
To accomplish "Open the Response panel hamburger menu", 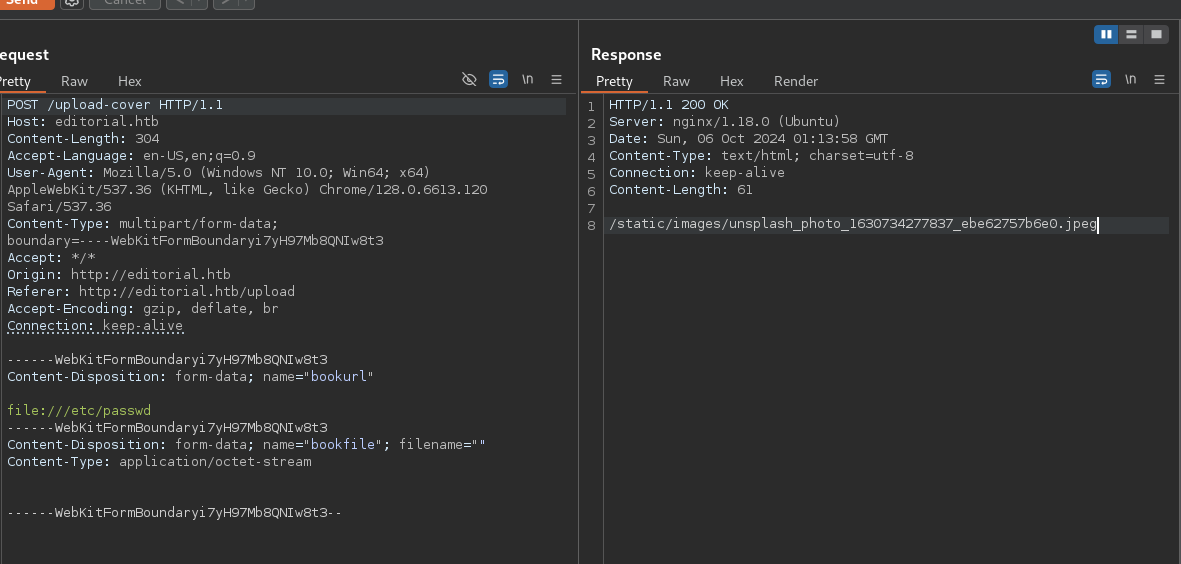I will [1159, 79].
